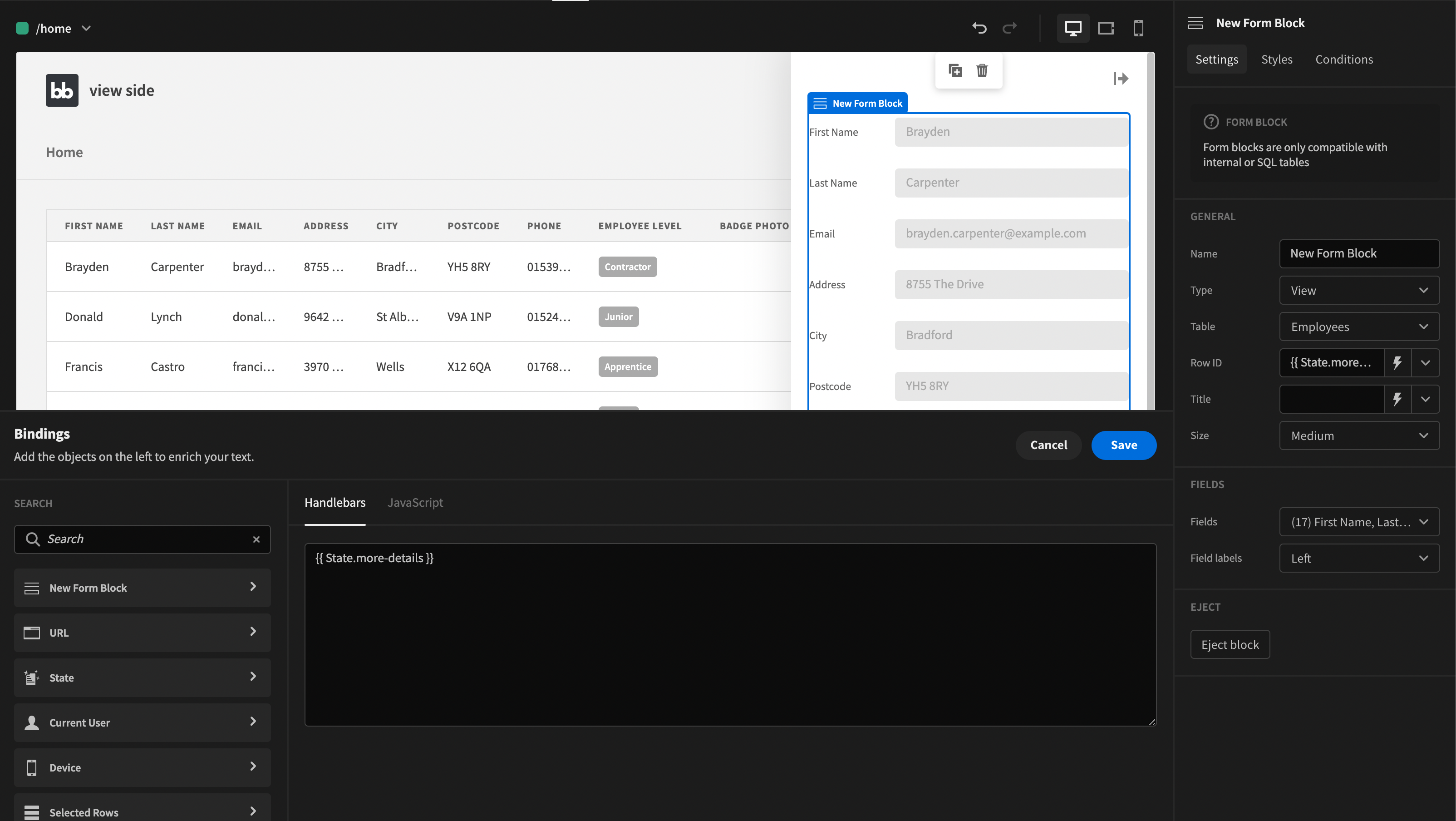1456x821 pixels.
Task: Open binding editor lightning icon for Title
Action: [1398, 399]
